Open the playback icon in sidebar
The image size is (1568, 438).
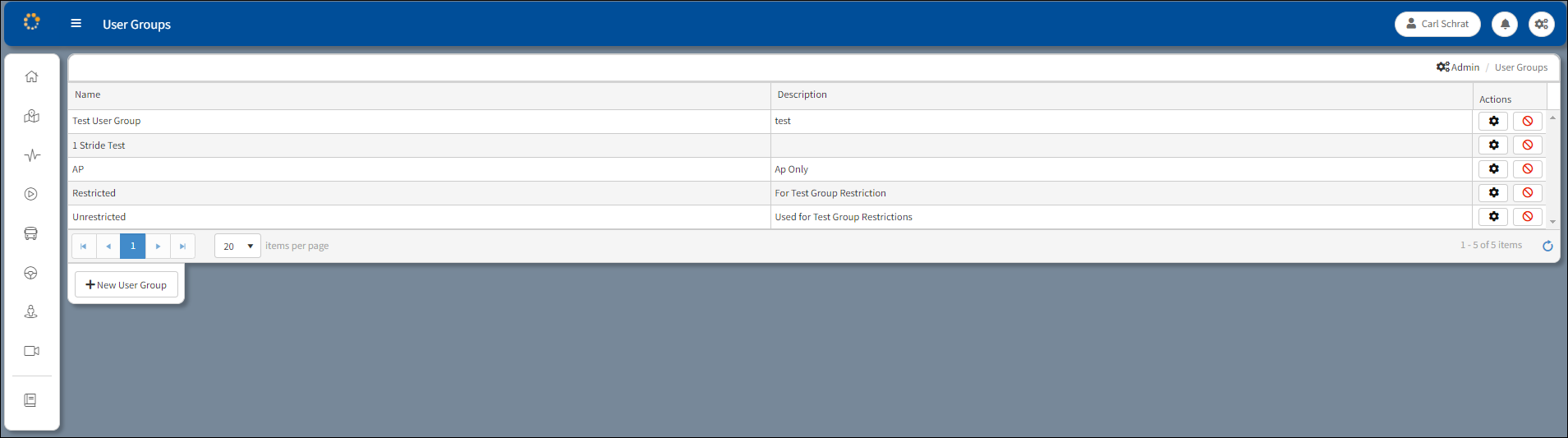[31, 194]
